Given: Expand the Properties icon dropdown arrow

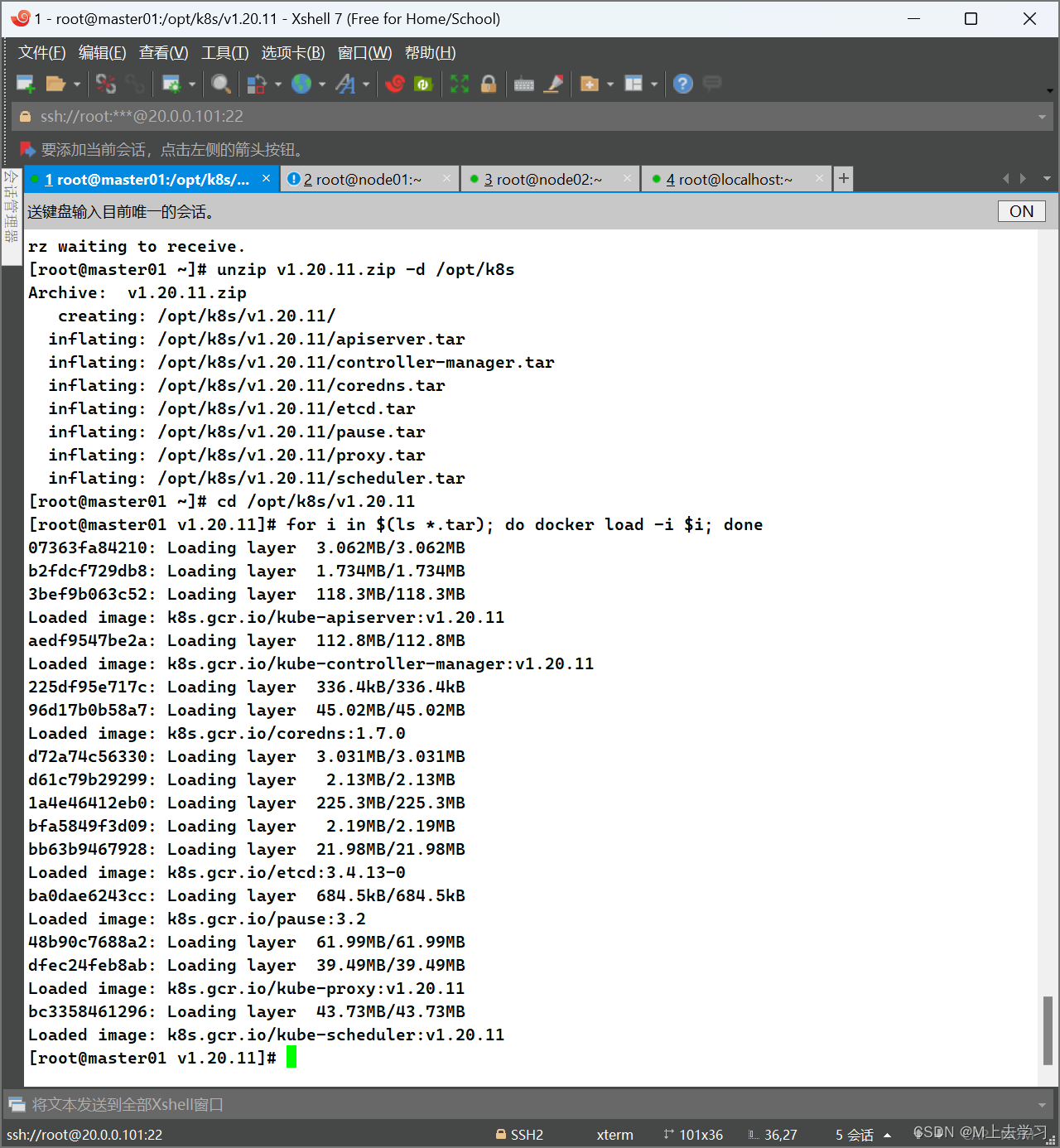Looking at the screenshot, I should (x=192, y=84).
